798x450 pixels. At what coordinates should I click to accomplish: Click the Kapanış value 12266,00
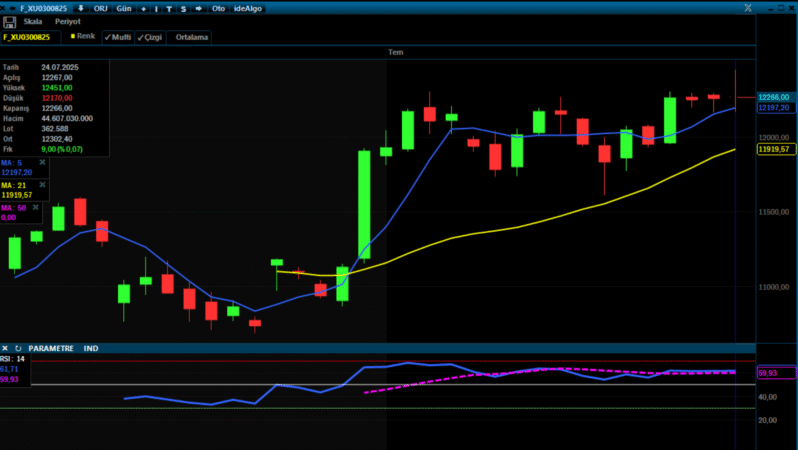point(57,108)
